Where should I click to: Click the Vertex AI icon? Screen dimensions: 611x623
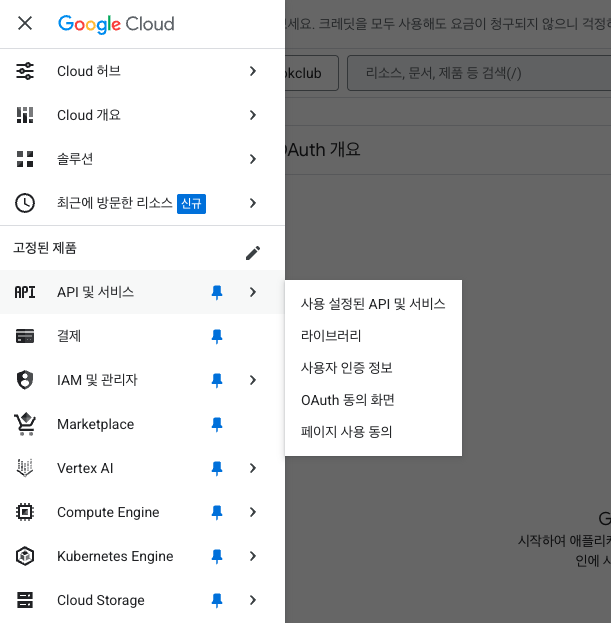(25, 468)
